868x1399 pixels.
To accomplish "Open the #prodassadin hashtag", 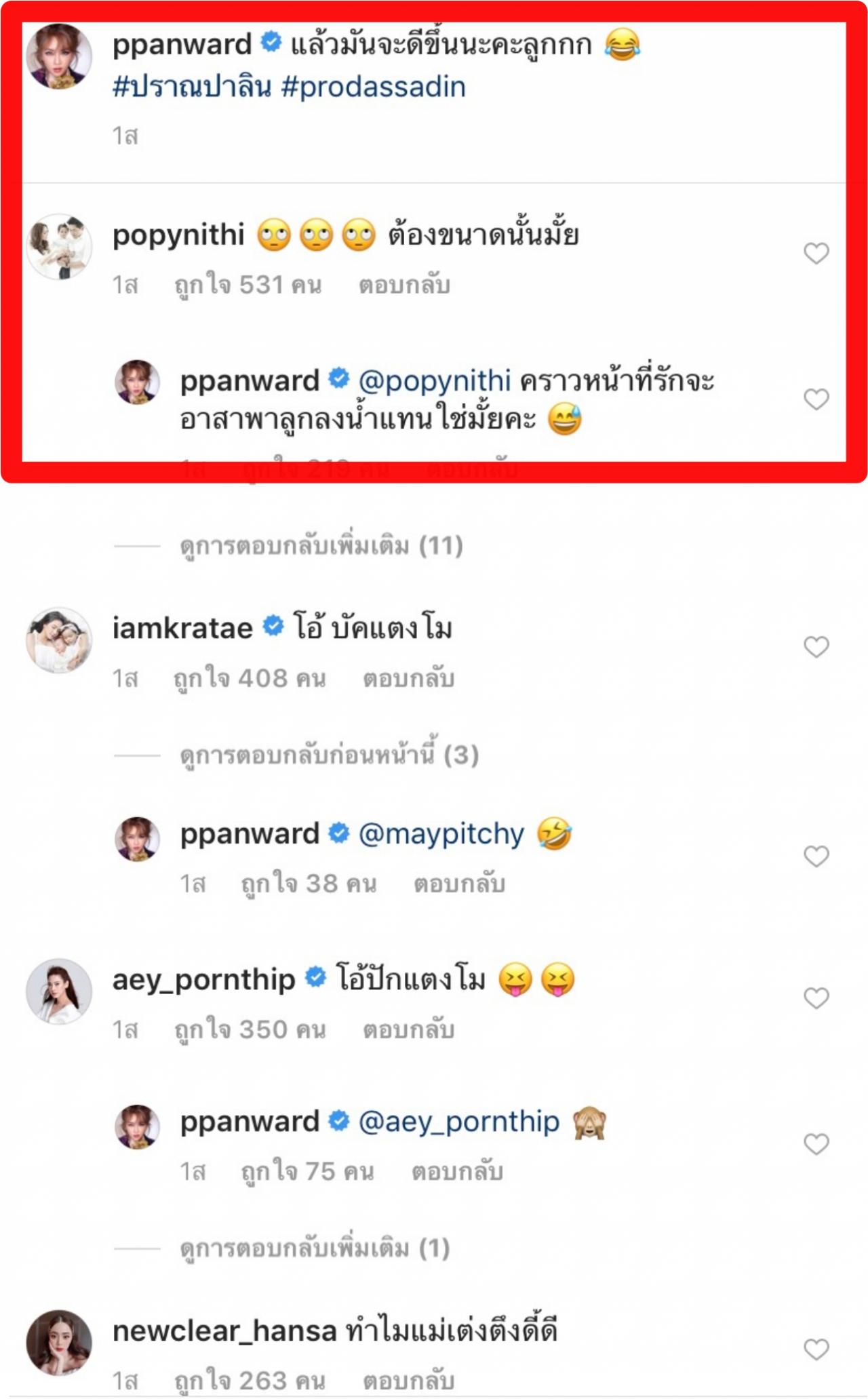I will point(374,87).
